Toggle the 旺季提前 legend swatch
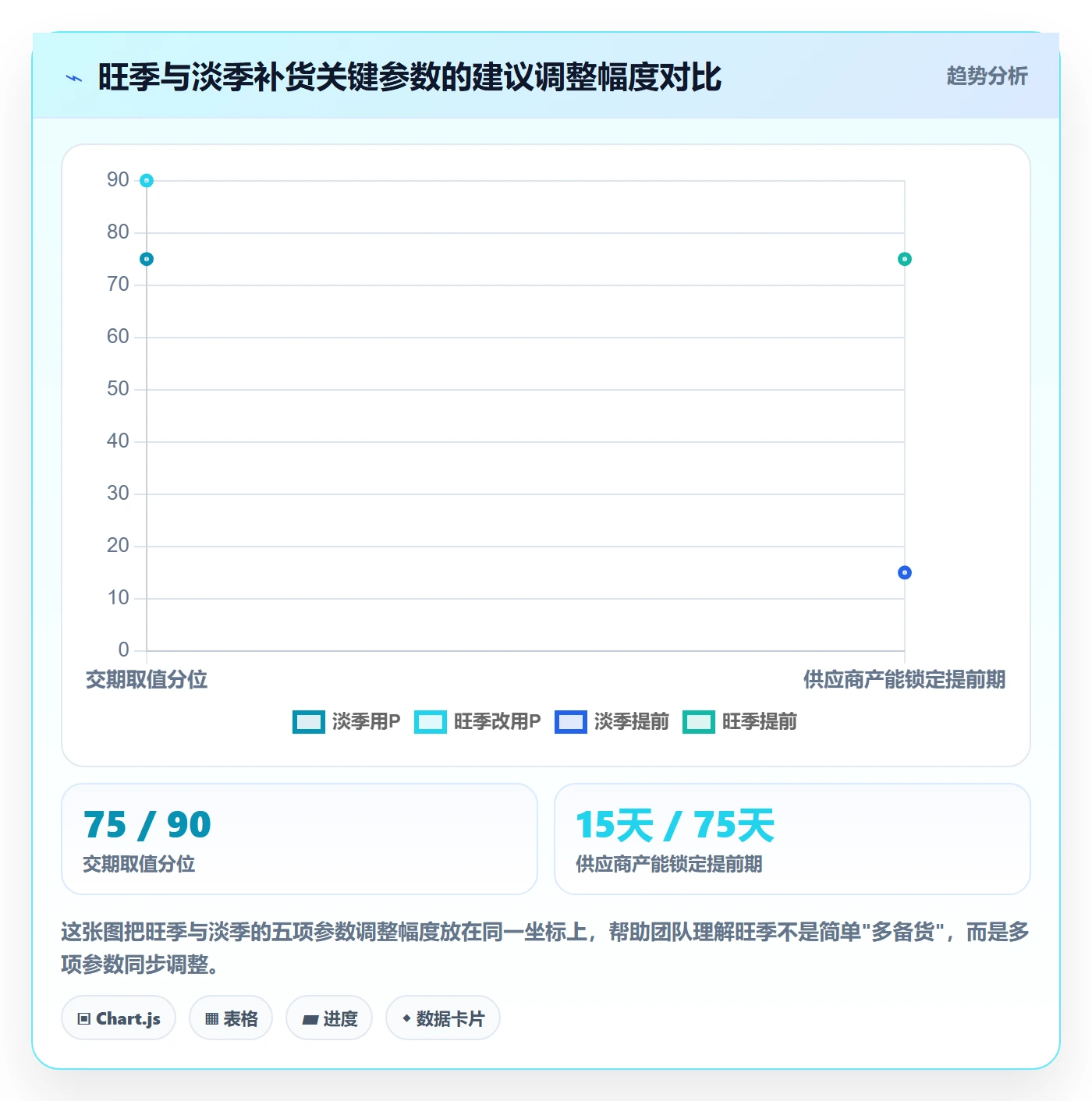The image size is (1092, 1101). click(699, 722)
